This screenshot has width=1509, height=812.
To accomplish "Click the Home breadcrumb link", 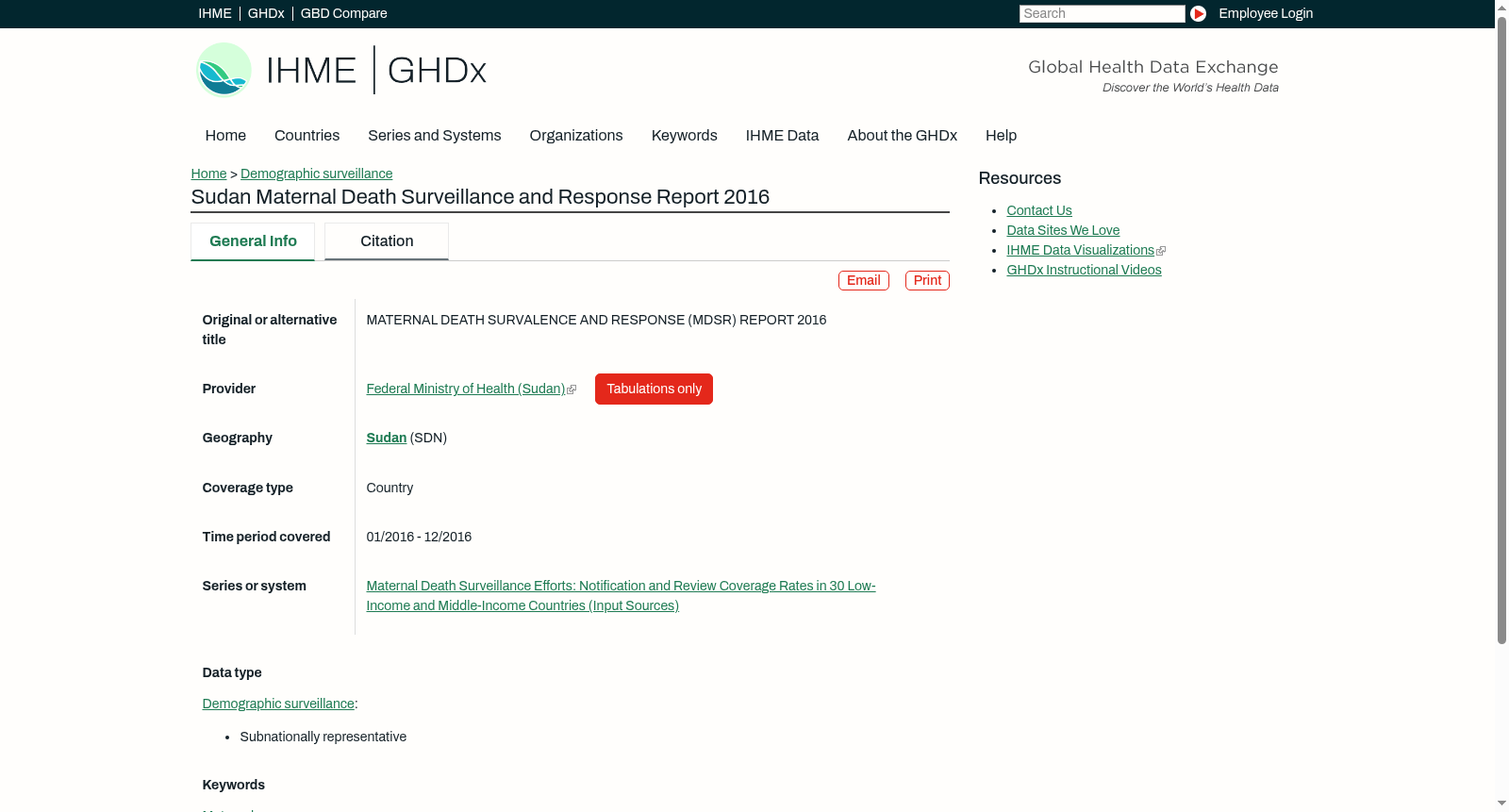I will [x=208, y=174].
